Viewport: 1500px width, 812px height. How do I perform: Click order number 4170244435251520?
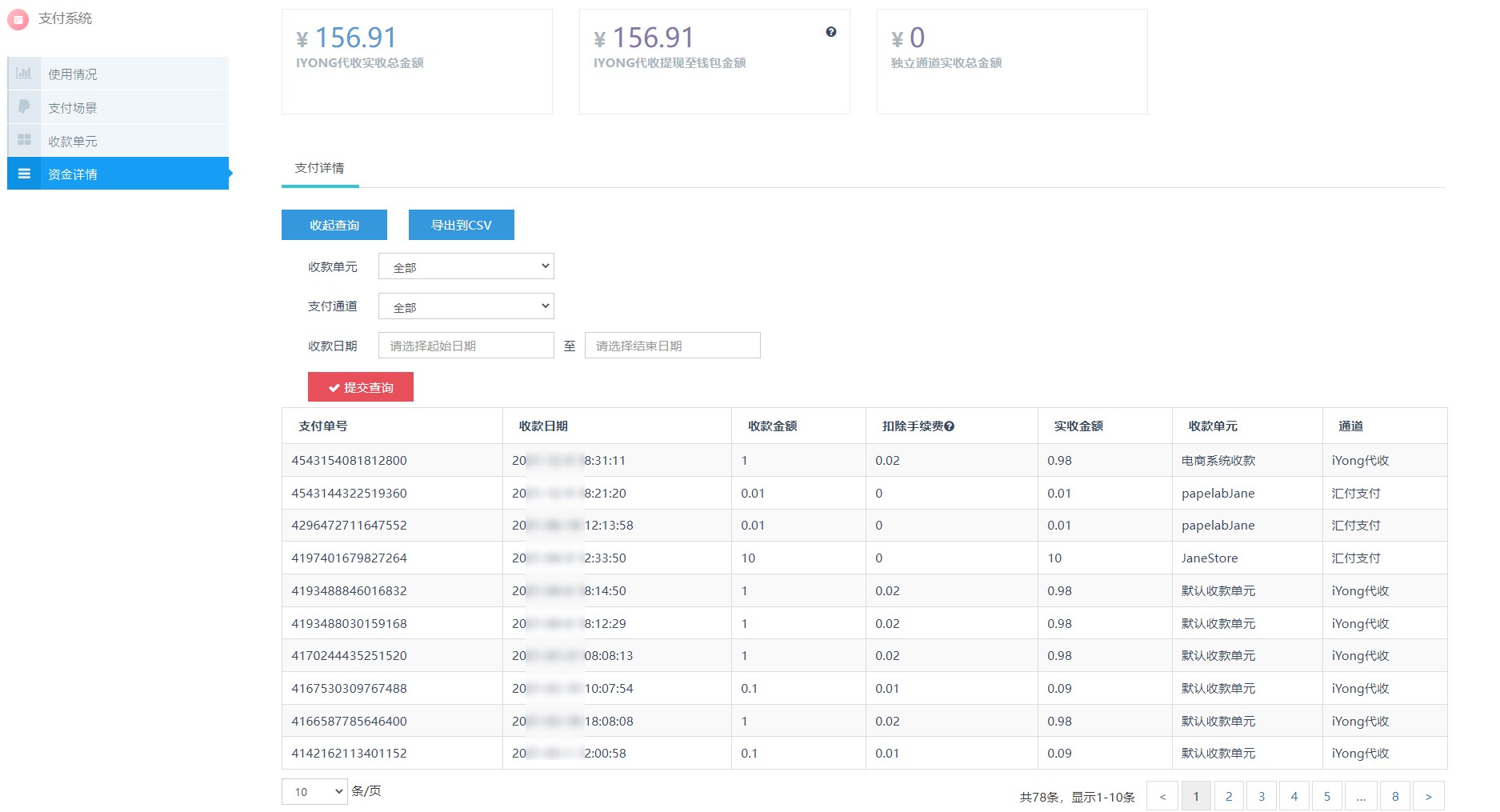pos(349,656)
